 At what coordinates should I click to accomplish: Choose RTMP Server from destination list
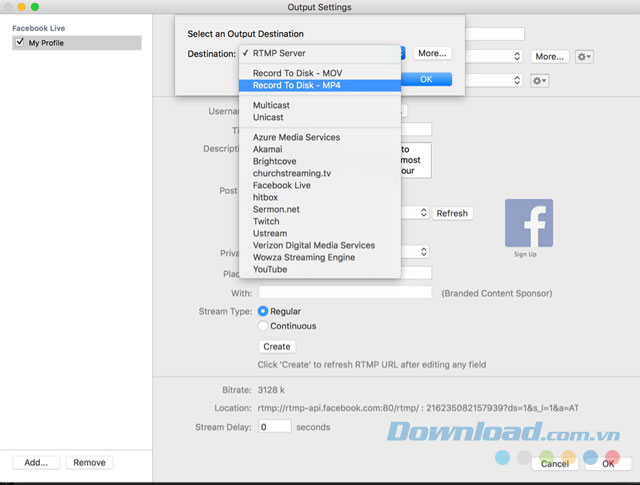[320, 53]
